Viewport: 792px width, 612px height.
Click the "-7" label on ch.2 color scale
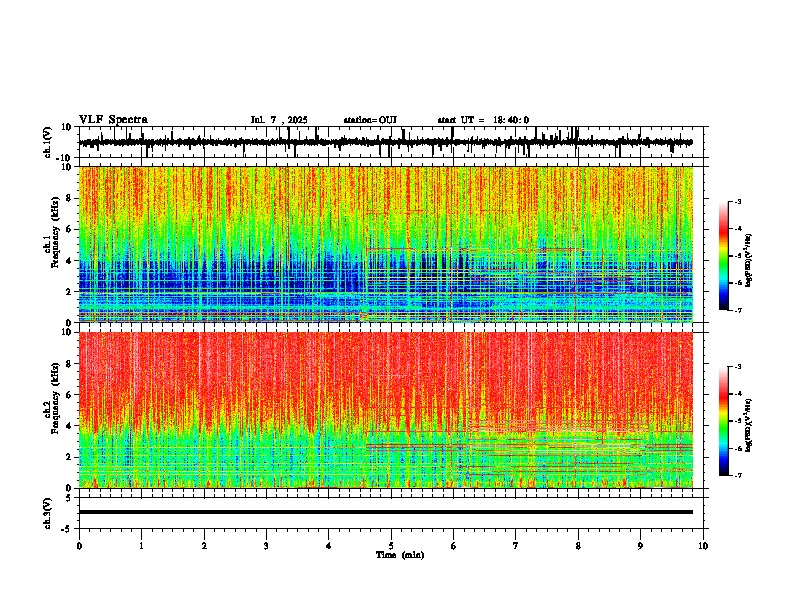tap(737, 475)
